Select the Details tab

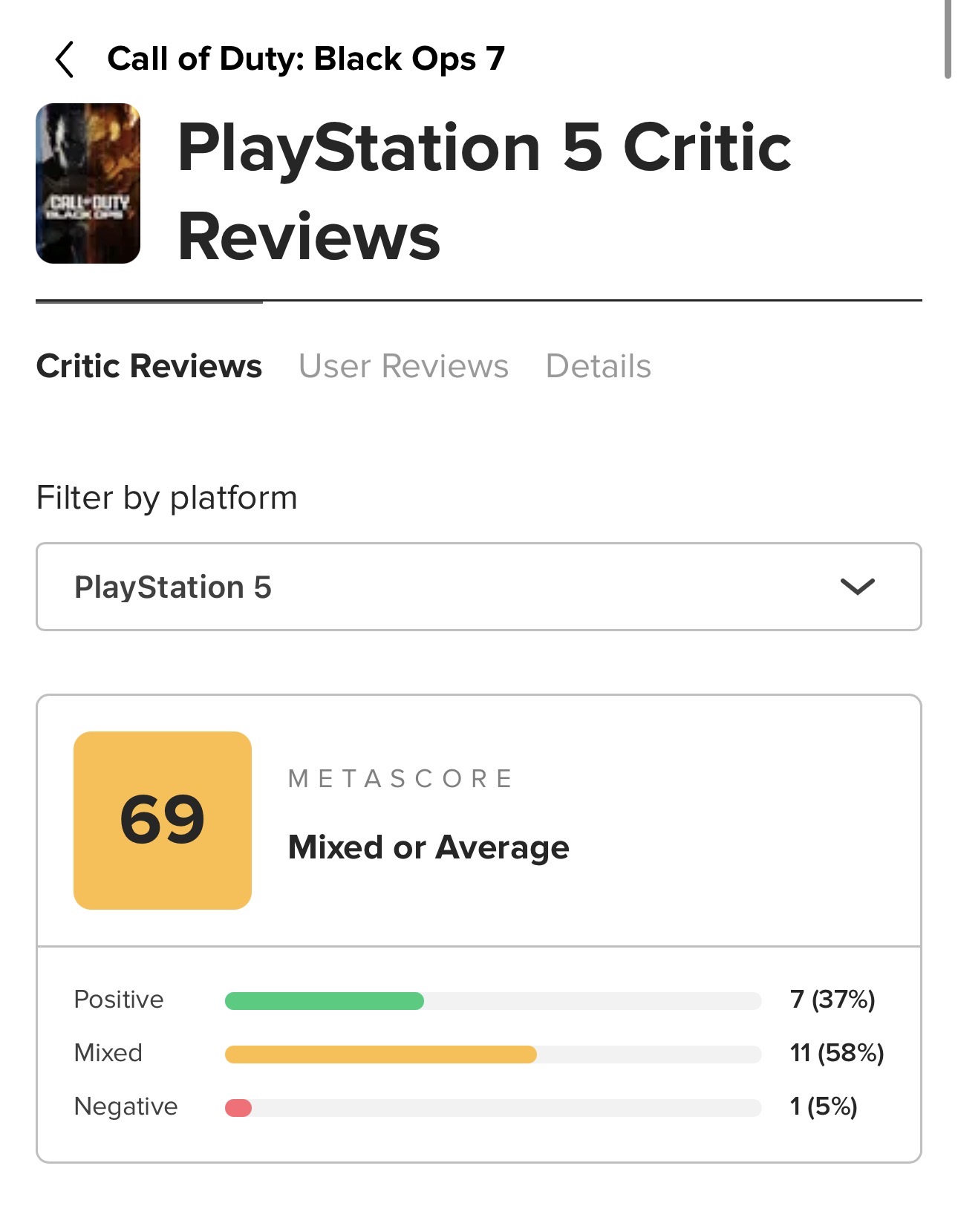(x=598, y=366)
